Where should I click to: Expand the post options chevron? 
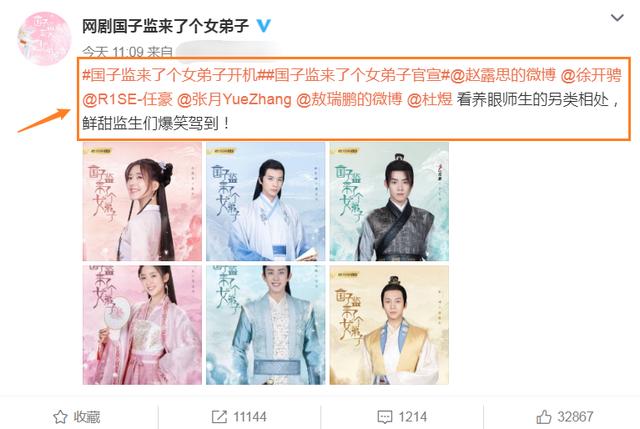[x=617, y=18]
